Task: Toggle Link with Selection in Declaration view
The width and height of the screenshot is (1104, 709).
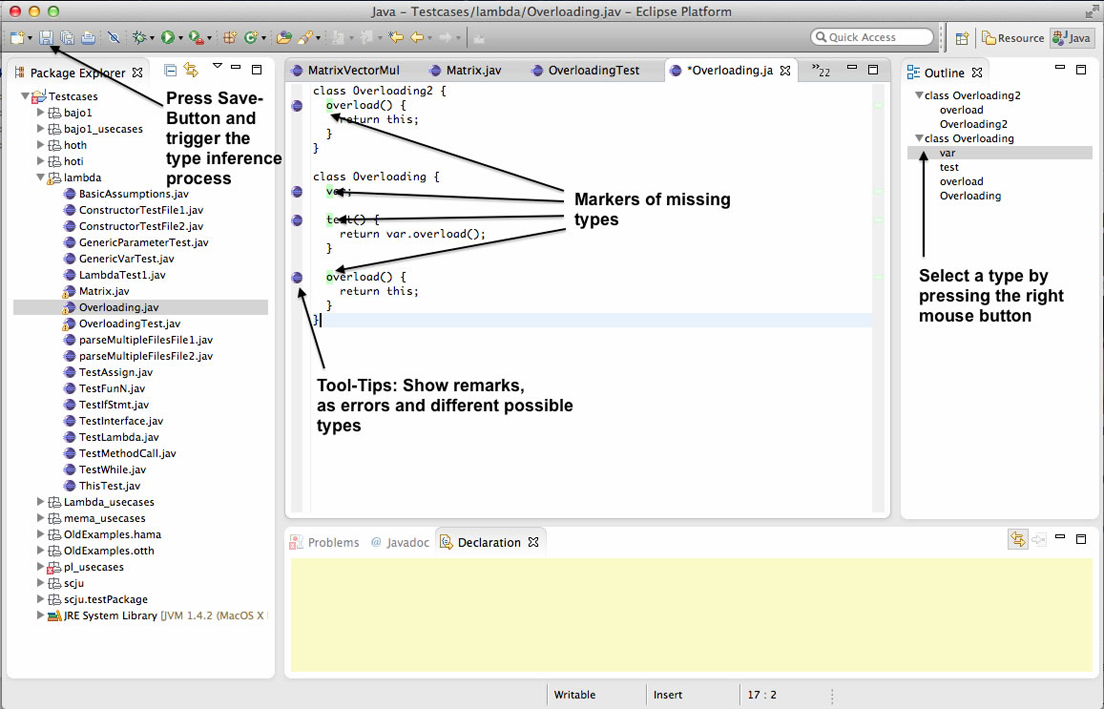Action: (1018, 540)
